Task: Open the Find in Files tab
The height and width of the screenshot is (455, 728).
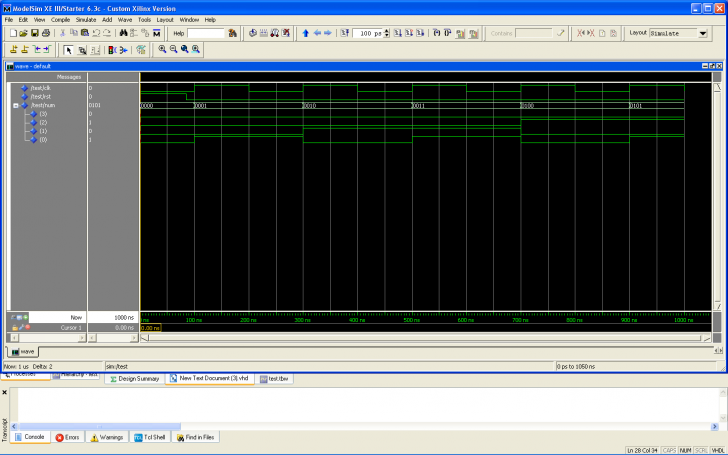Action: click(195, 437)
